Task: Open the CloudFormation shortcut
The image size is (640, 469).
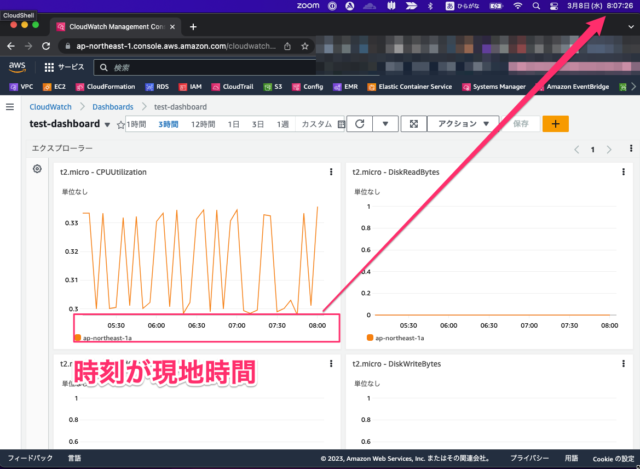Action: tap(105, 87)
